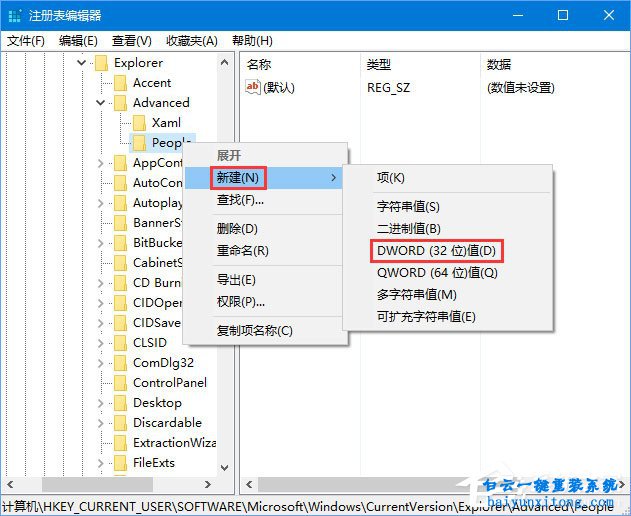The height and width of the screenshot is (516, 631).
Task: Click the Advanced folder icon
Action: [x=120, y=103]
